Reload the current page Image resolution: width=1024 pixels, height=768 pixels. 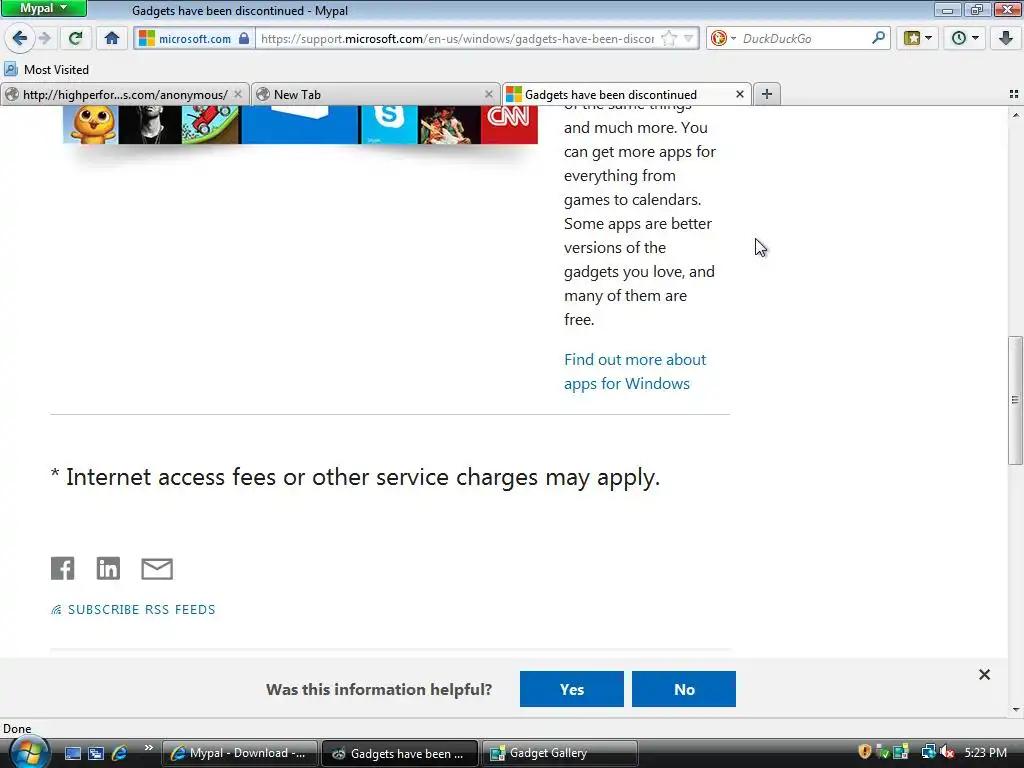tap(75, 39)
